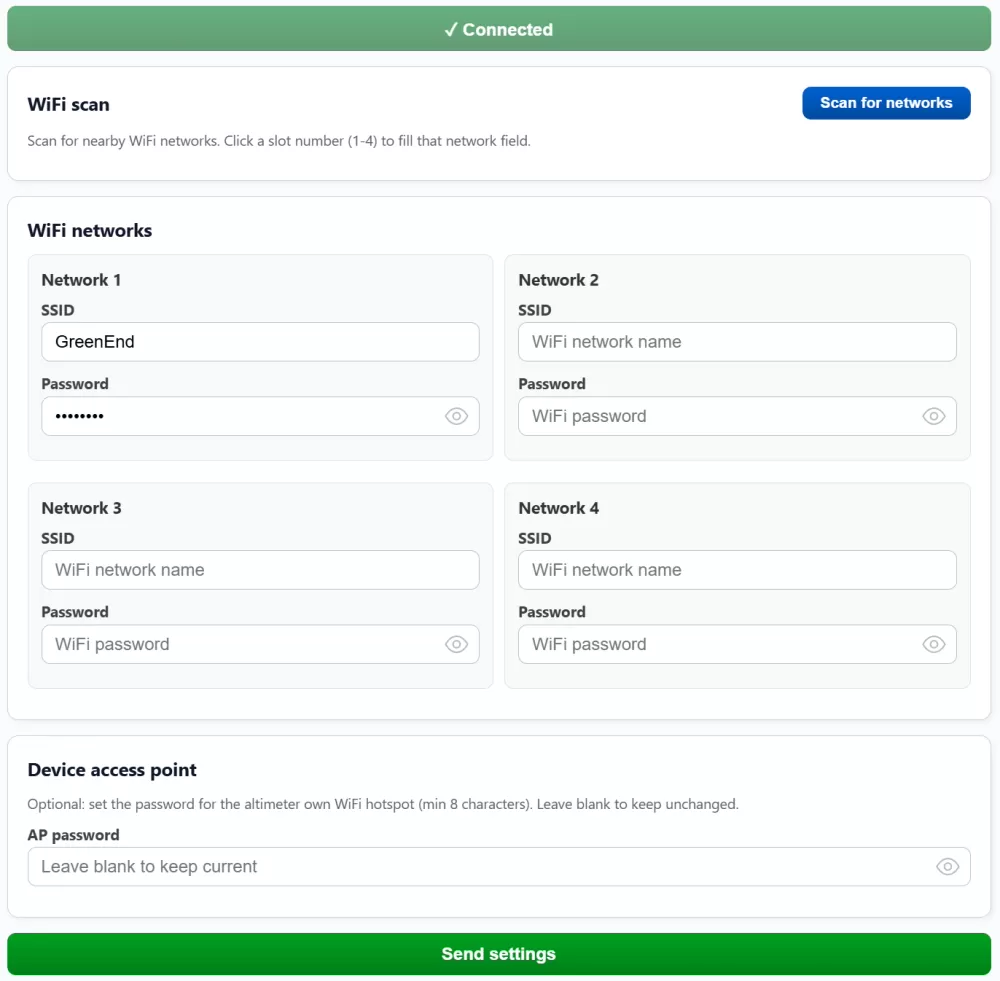Click the Scan for networks button
1000x981 pixels.
click(x=886, y=103)
